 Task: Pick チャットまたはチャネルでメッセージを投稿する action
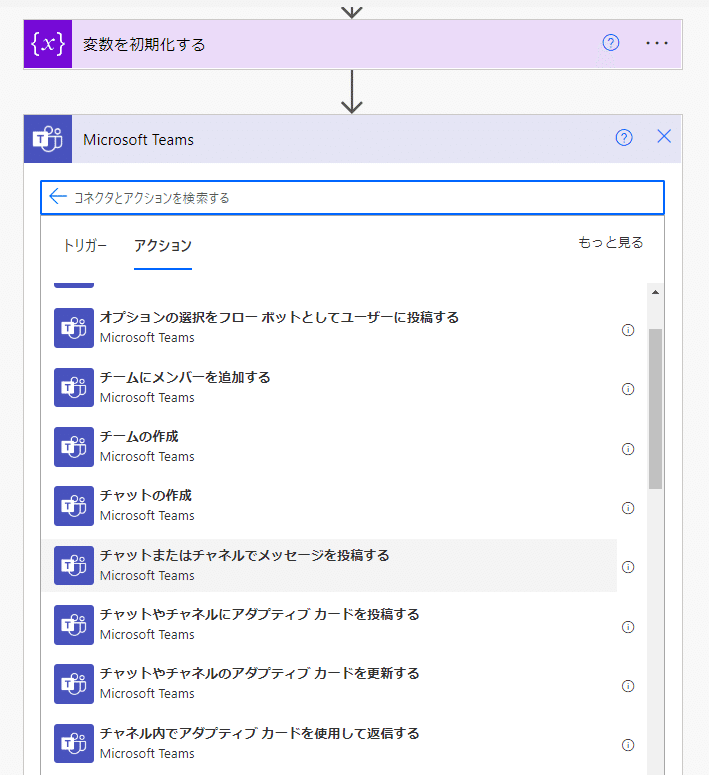click(244, 555)
